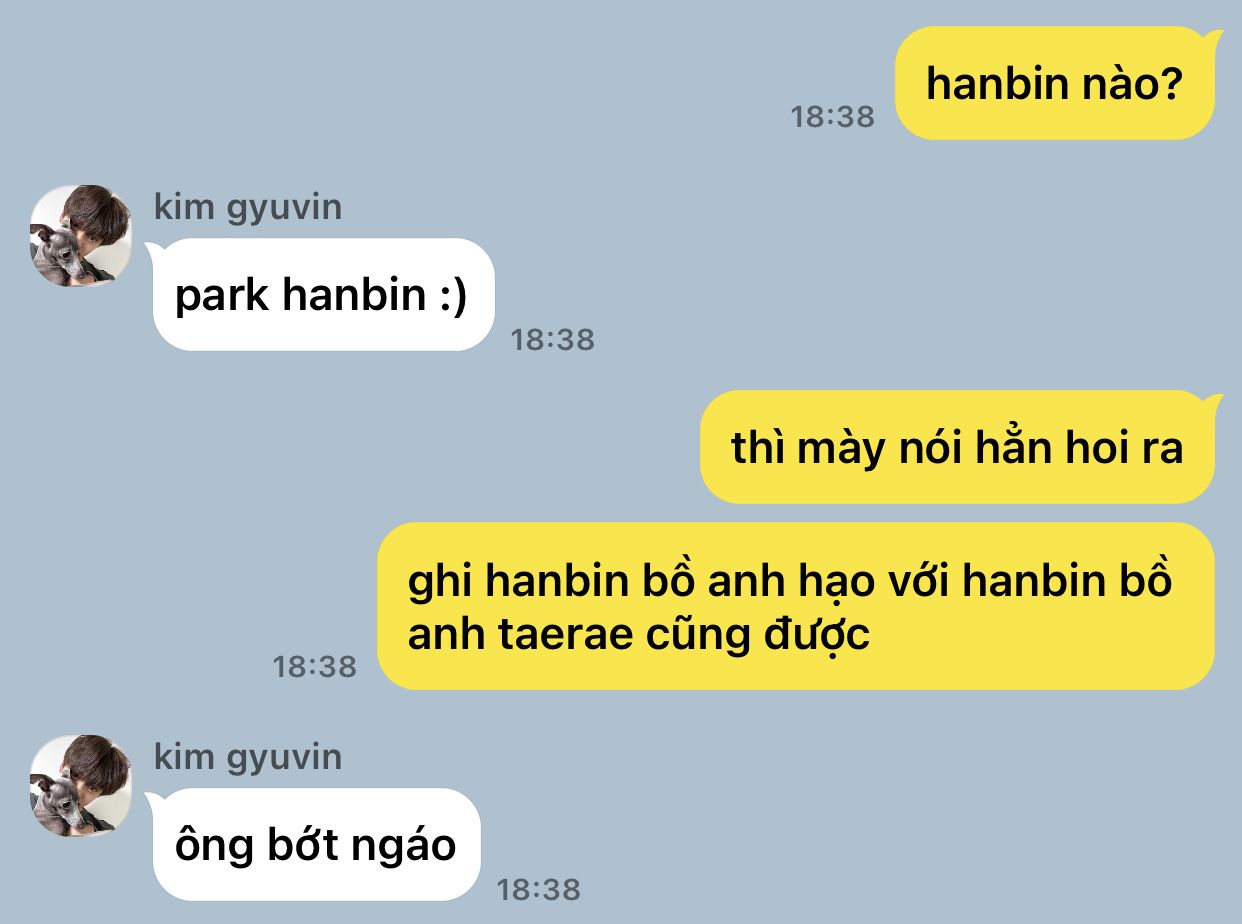Tap sender name above 'park hanbin :)' bubble
The image size is (1242, 924).
(248, 207)
